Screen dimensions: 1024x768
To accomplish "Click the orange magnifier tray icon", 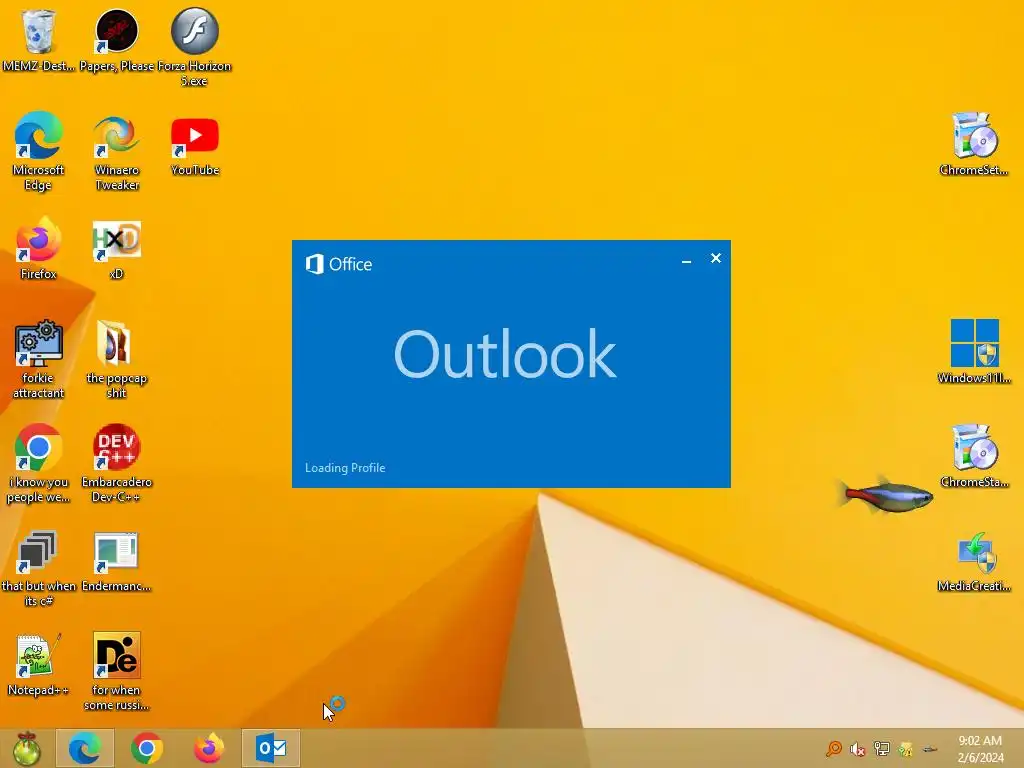I will [x=834, y=748].
